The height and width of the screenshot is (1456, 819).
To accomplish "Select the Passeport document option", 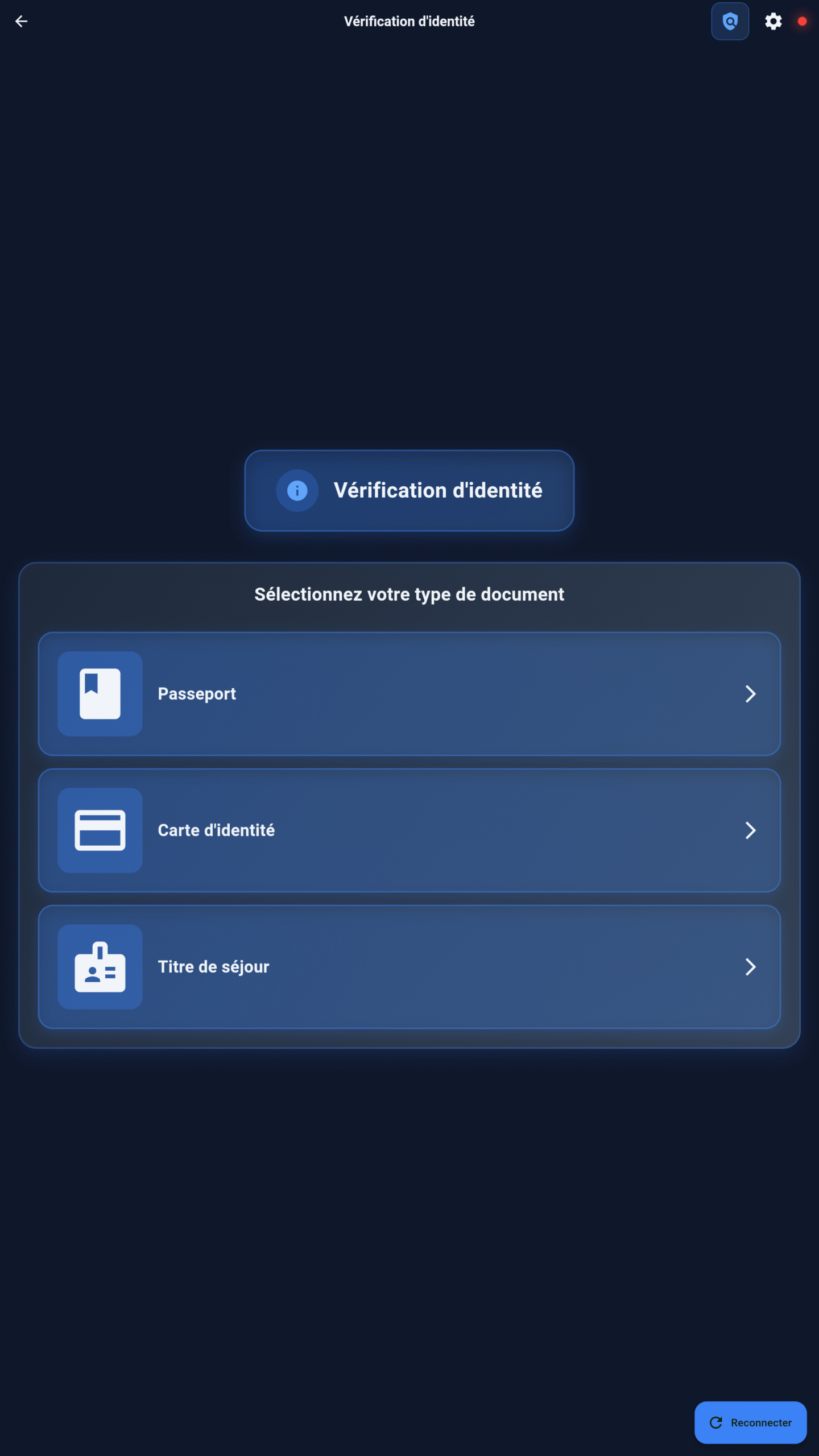I will coord(409,694).
